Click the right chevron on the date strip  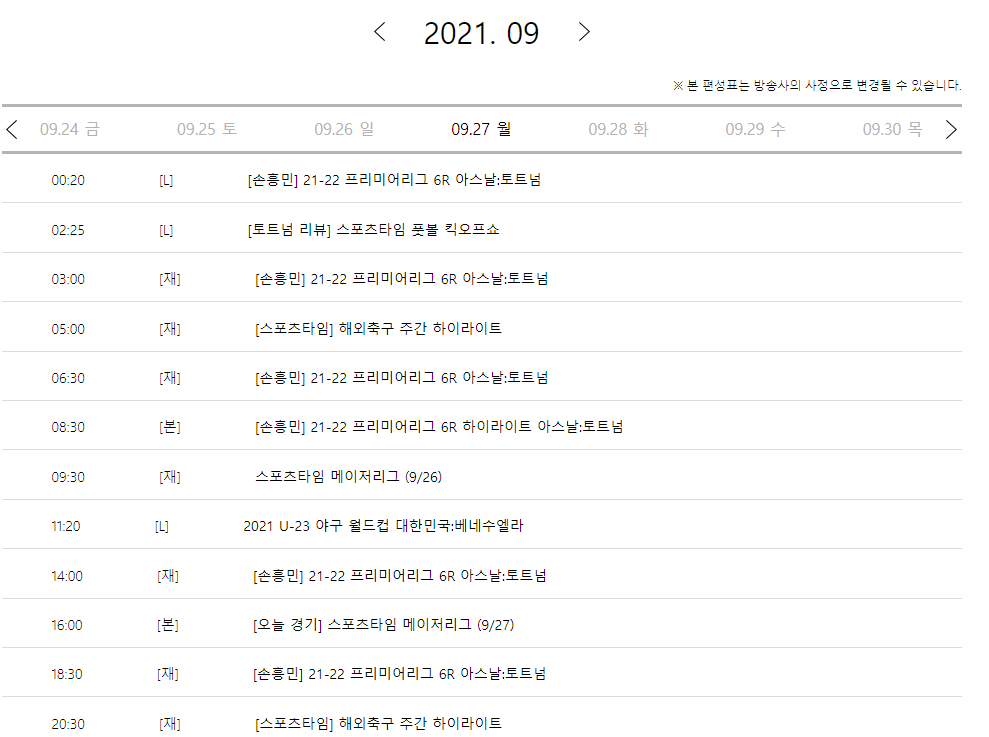tap(951, 129)
